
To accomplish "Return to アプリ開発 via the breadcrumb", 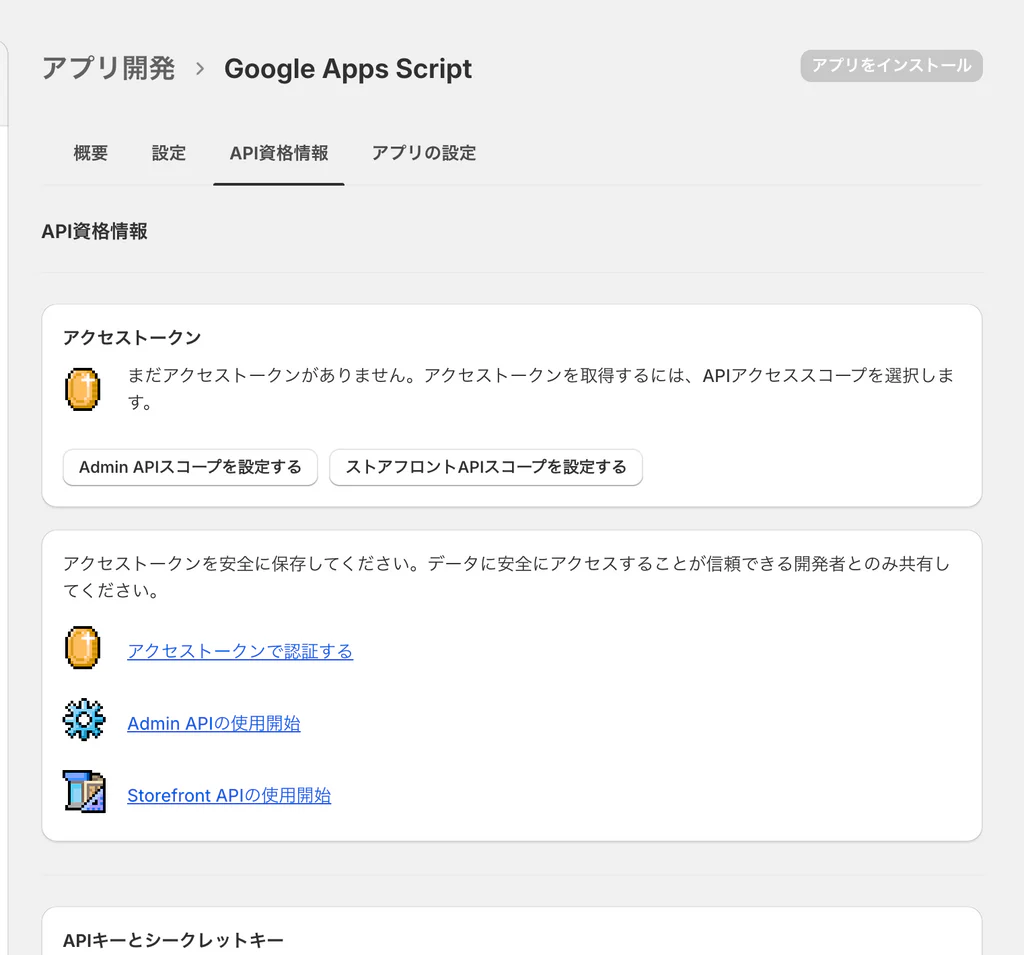I will (108, 69).
